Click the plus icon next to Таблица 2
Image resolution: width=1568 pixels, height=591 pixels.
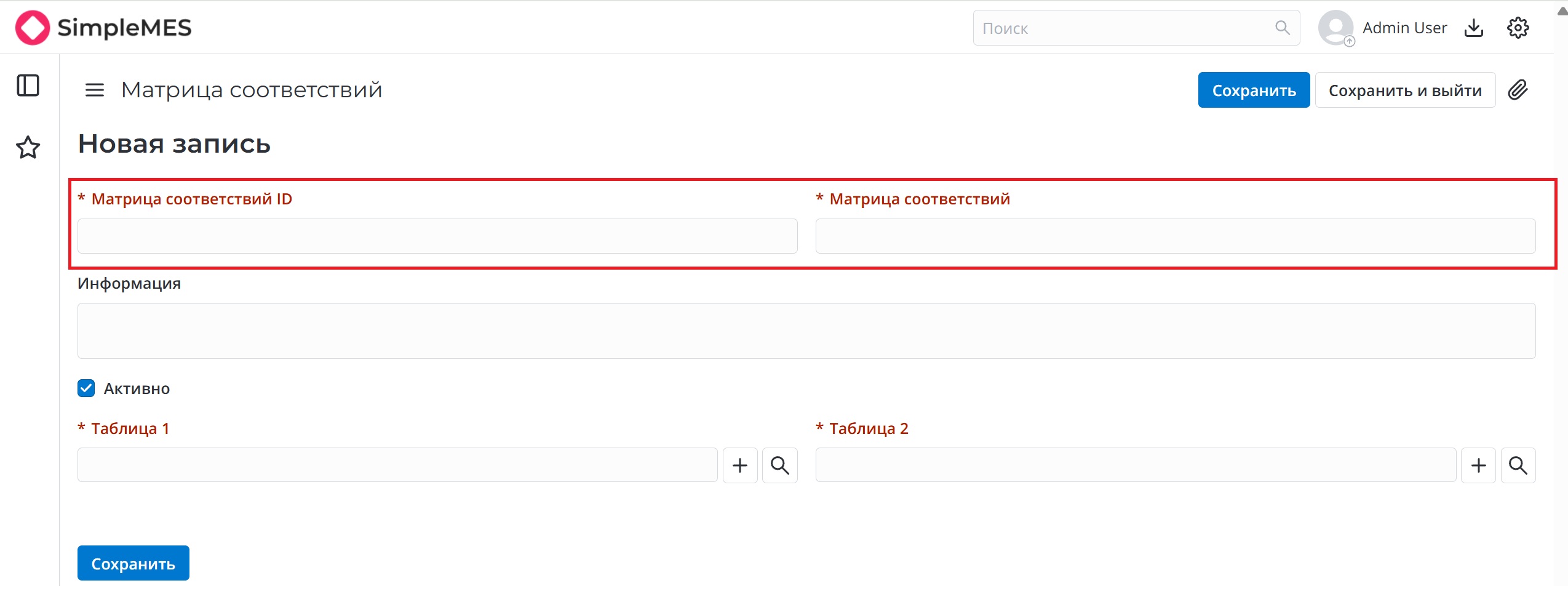1478,465
